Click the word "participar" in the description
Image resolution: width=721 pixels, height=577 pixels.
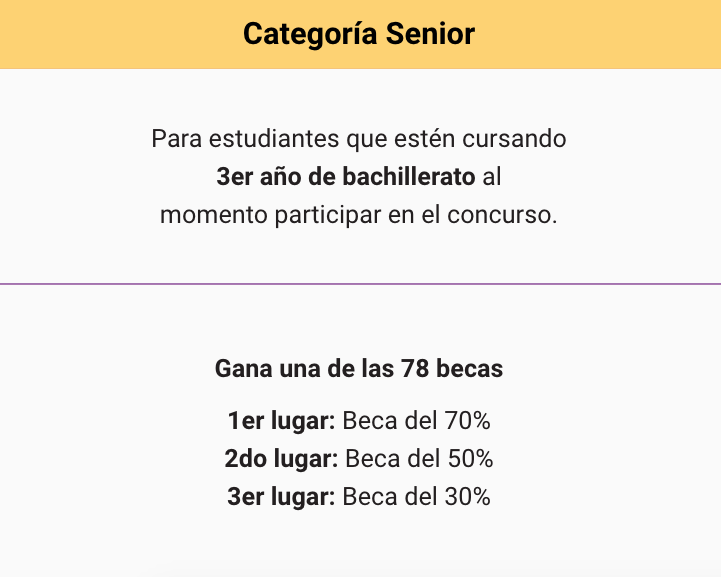coord(322,216)
